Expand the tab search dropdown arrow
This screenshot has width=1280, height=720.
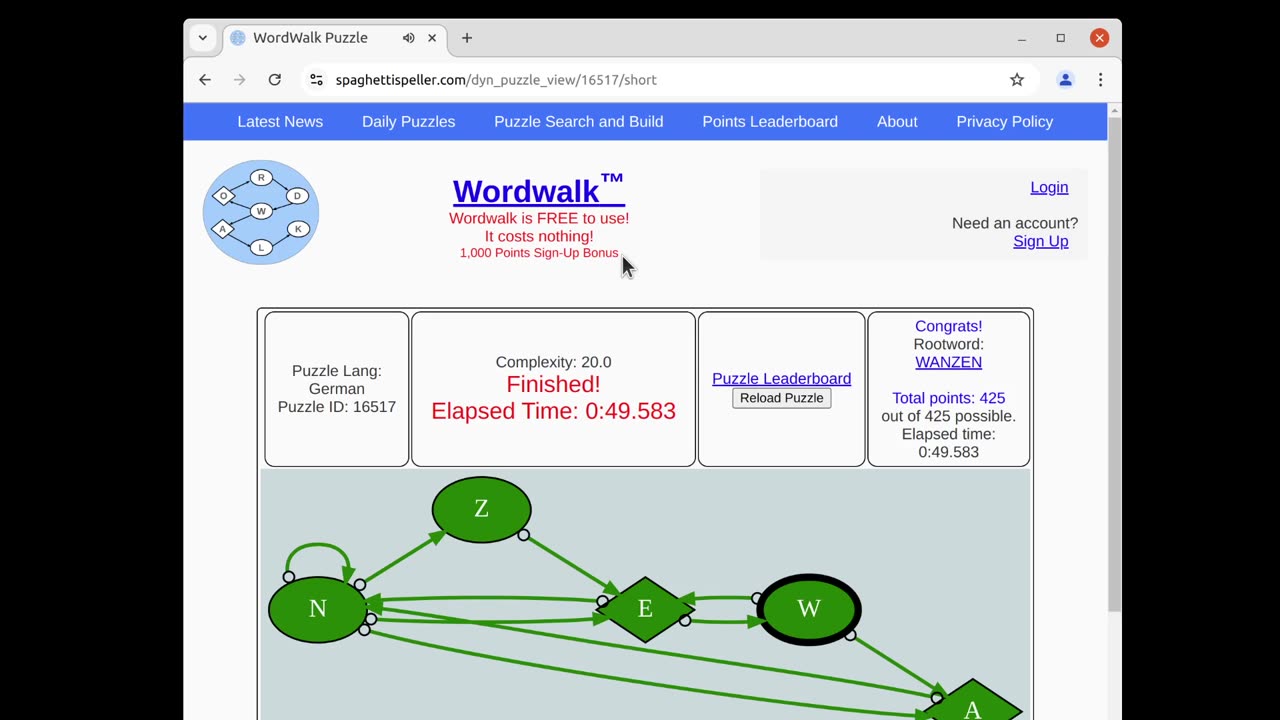tap(203, 38)
